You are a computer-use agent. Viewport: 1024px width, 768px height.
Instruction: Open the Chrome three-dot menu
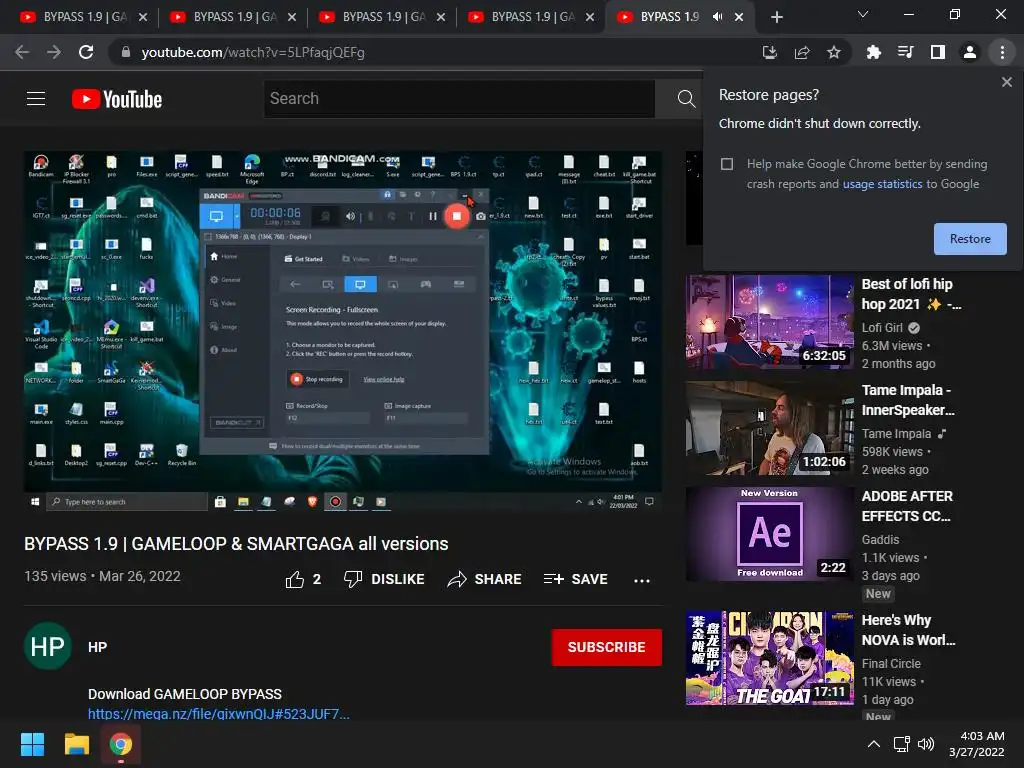click(x=1002, y=52)
